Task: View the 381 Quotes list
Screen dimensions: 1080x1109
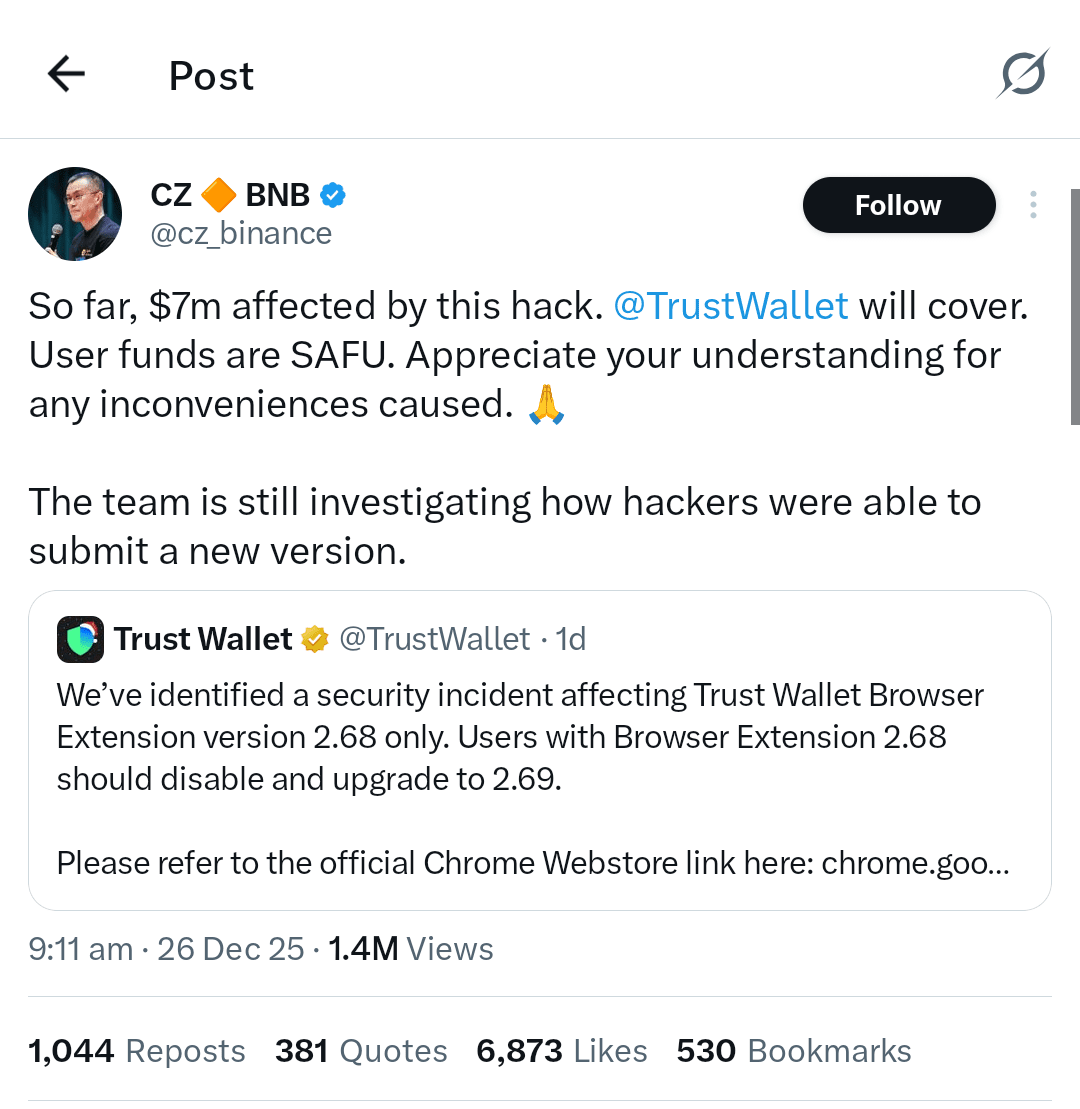Action: tap(361, 1051)
